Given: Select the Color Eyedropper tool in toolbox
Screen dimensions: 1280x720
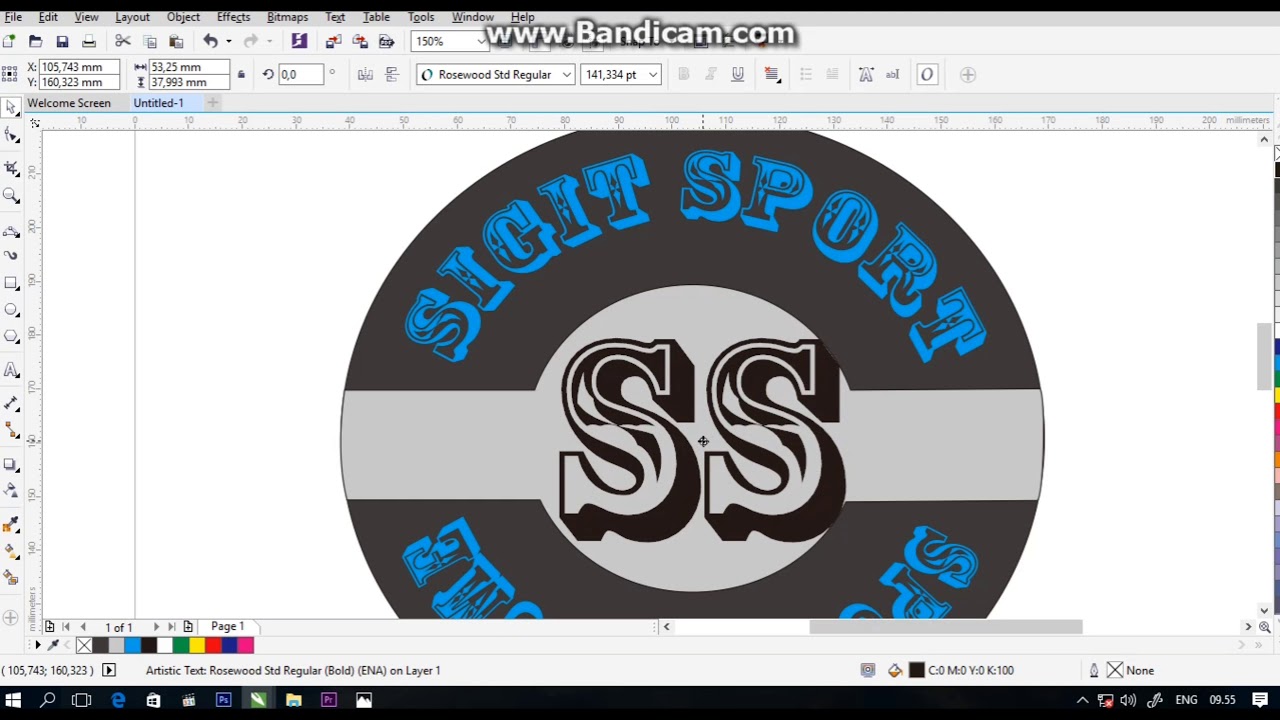Looking at the screenshot, I should [11, 524].
